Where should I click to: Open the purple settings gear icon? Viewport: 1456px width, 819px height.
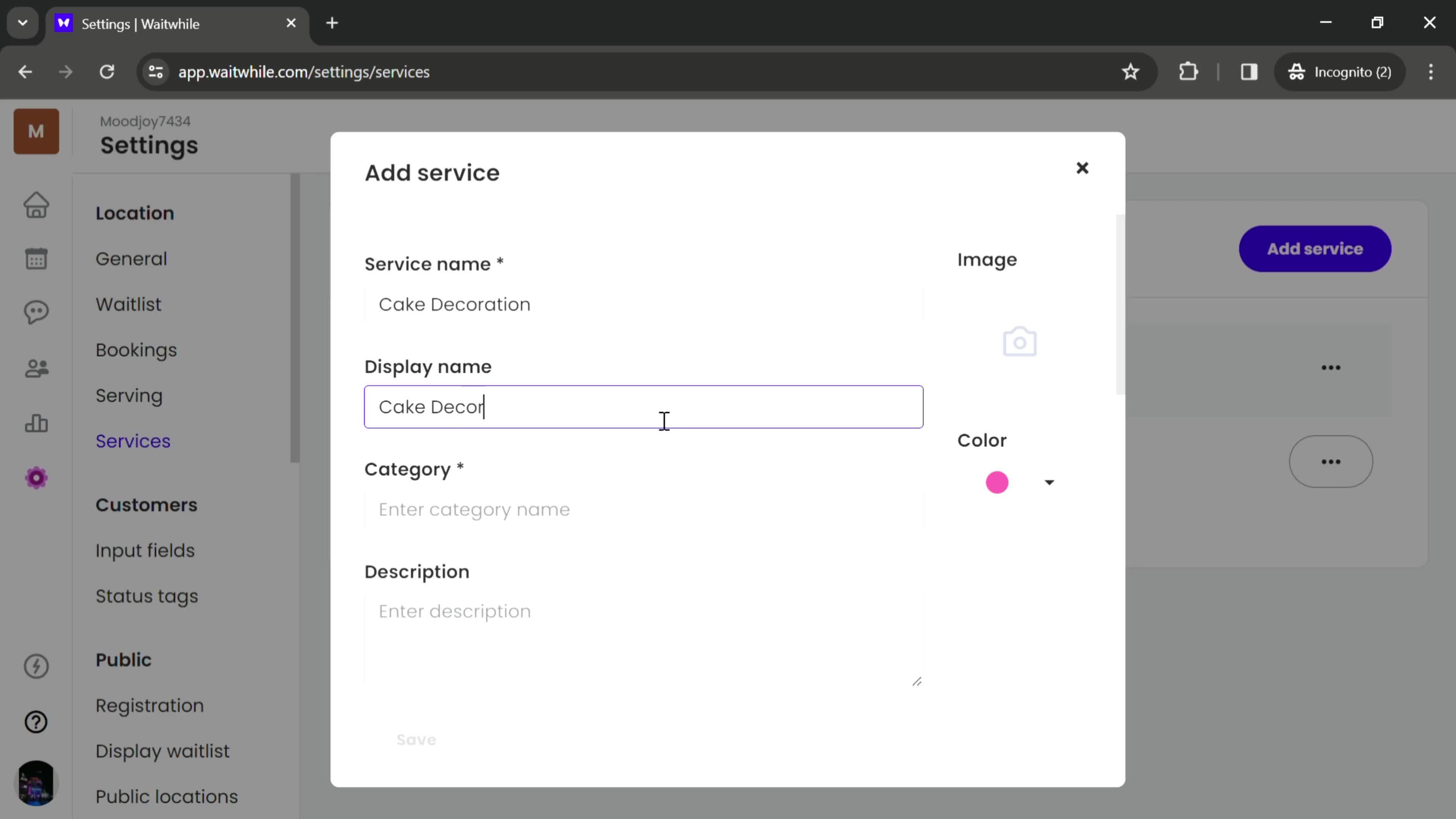click(x=36, y=478)
